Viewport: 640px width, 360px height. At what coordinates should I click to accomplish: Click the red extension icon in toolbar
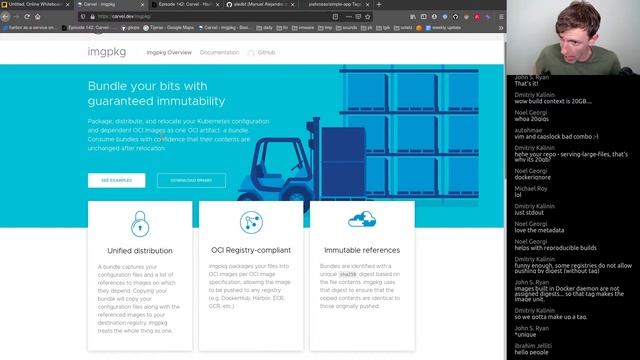click(x=477, y=17)
